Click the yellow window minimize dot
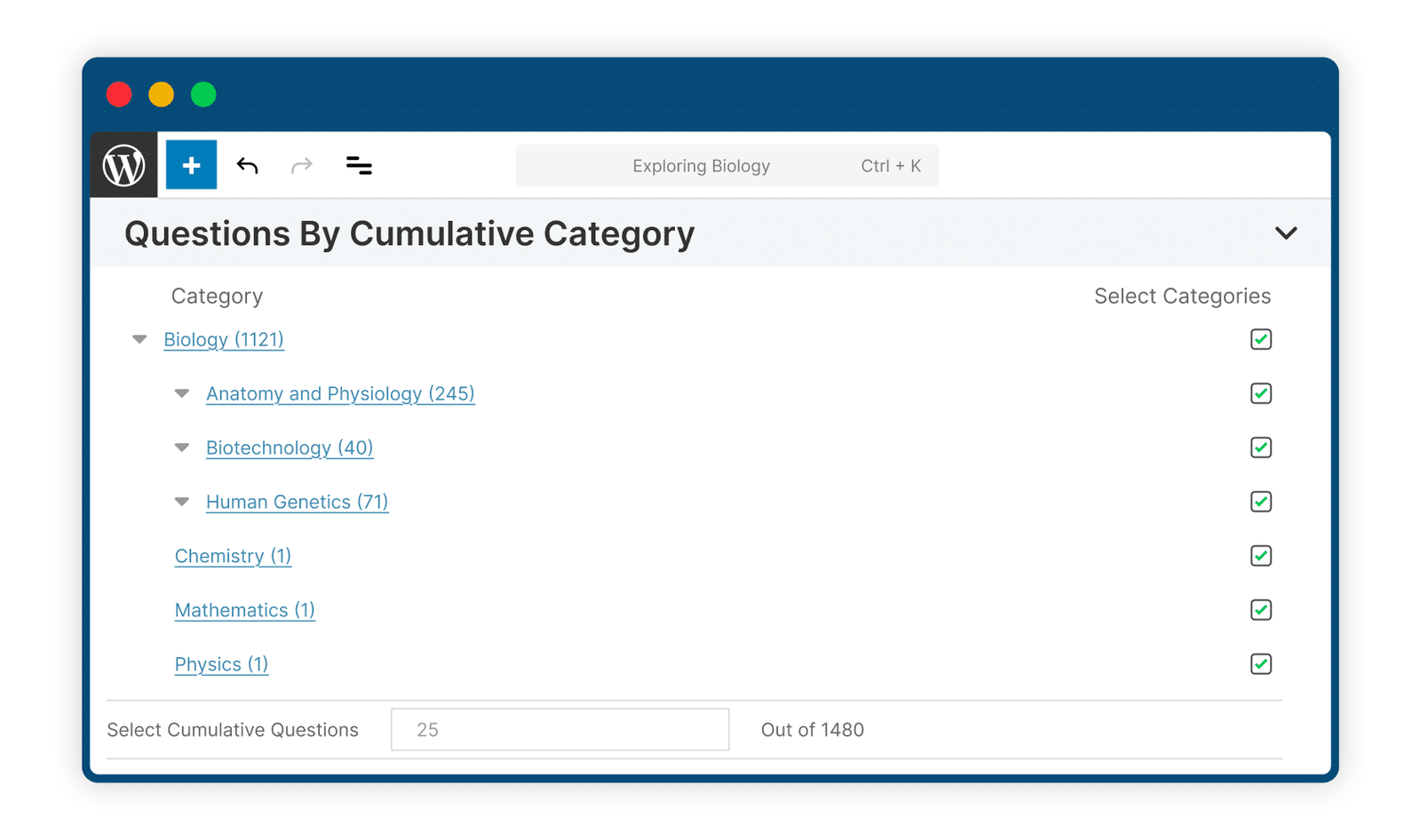Screen dimensions: 1421x840 coord(161,94)
